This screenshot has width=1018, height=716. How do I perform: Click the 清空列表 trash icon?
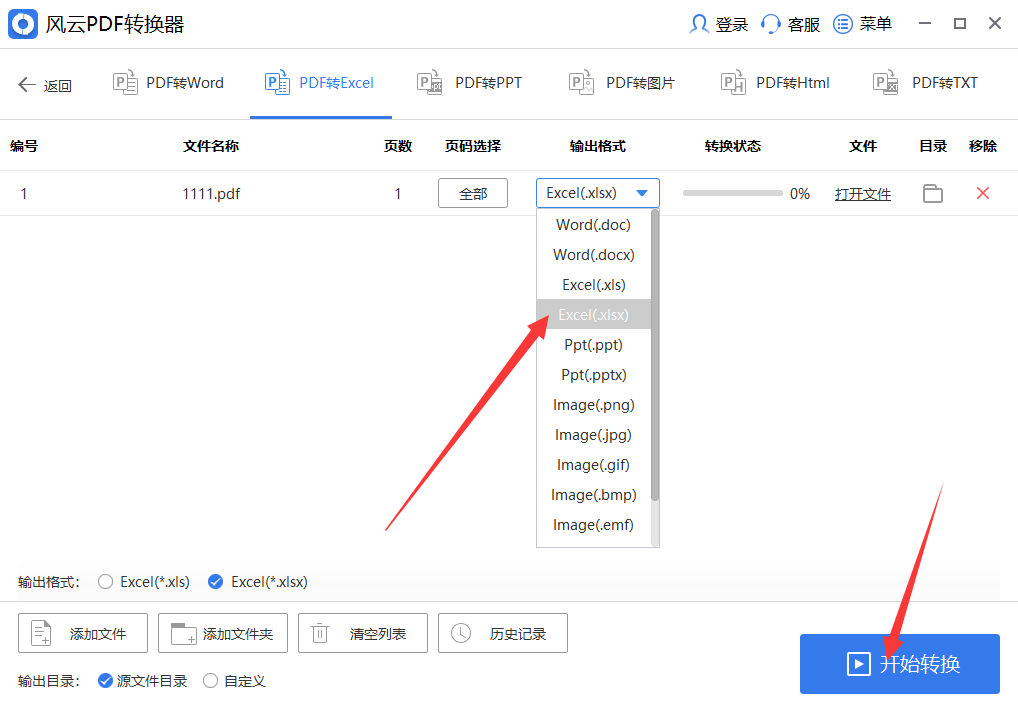320,633
